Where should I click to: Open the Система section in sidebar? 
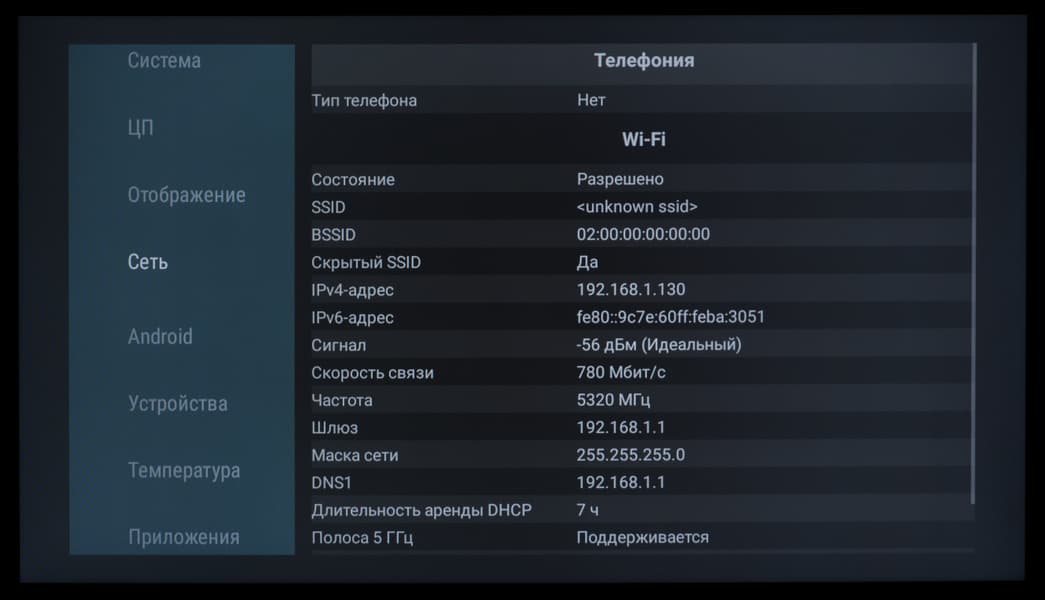(164, 61)
